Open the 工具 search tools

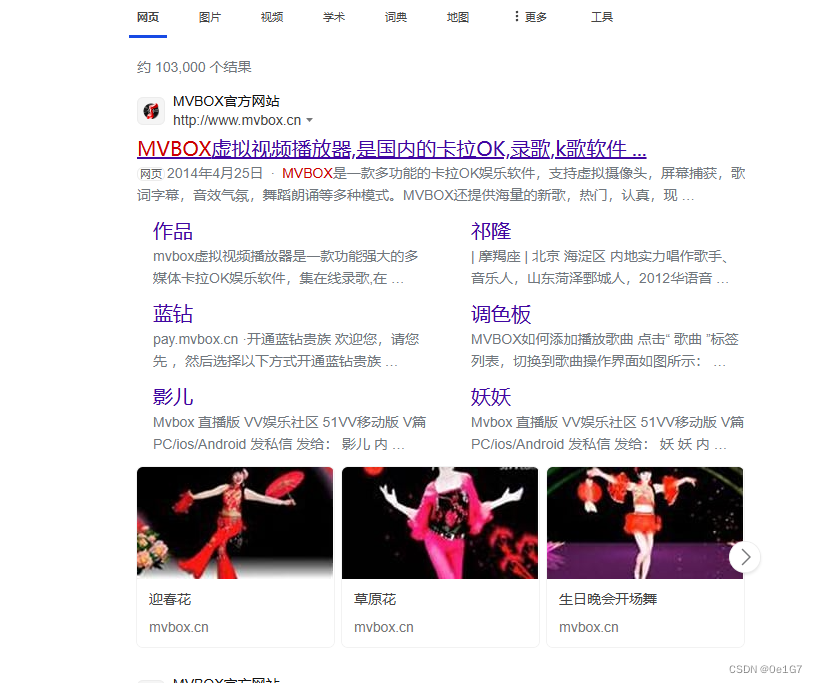click(602, 17)
